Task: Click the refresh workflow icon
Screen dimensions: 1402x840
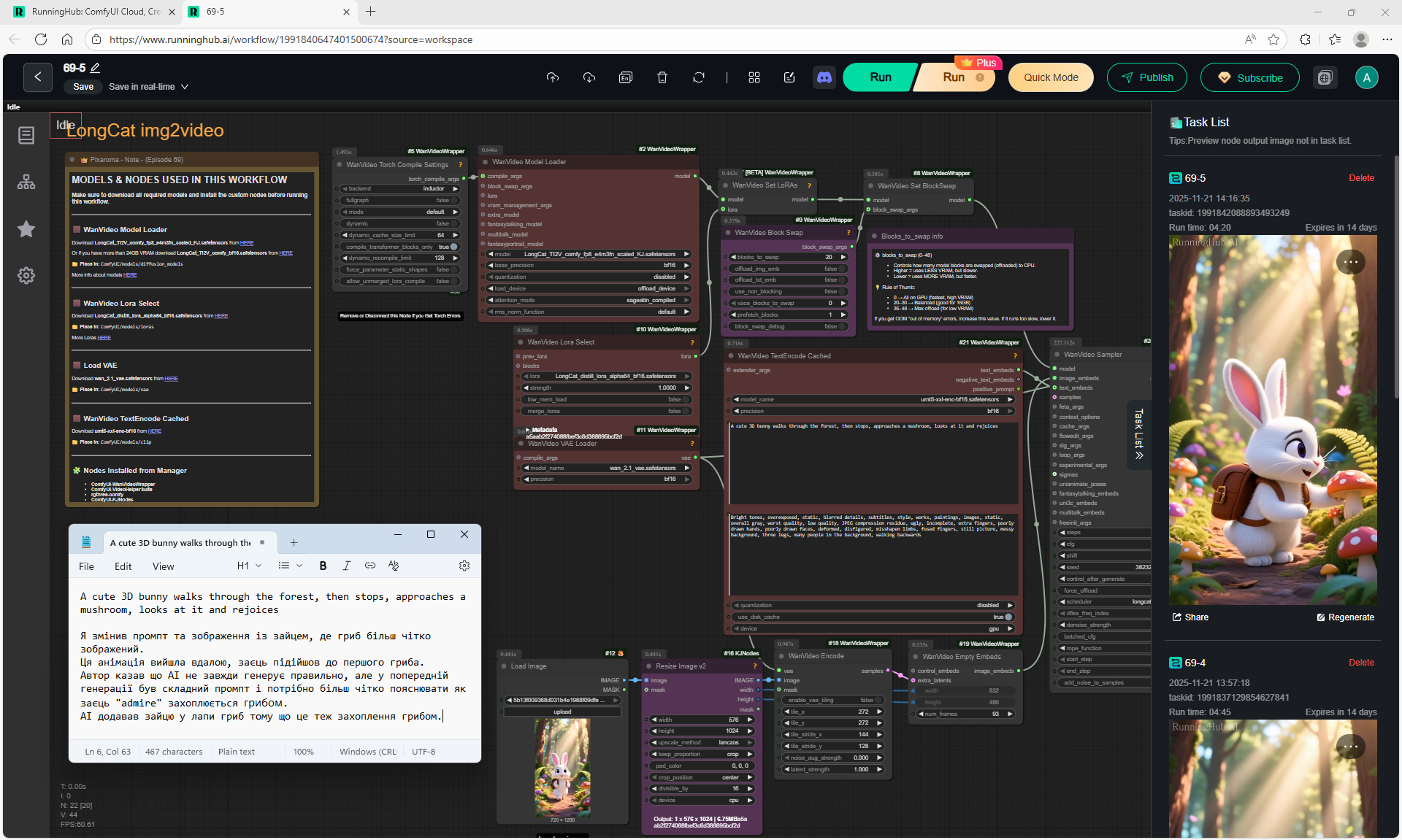Action: pyautogui.click(x=698, y=77)
